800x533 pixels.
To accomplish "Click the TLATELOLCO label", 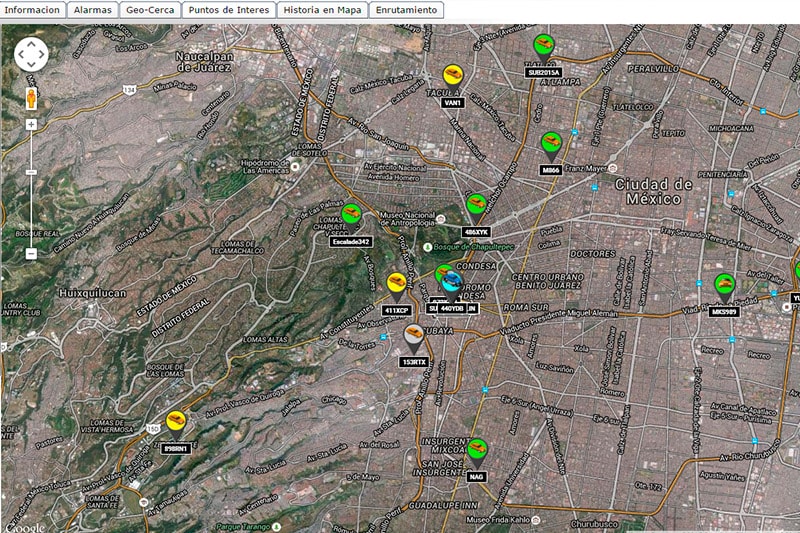I will pyautogui.click(x=633, y=107).
